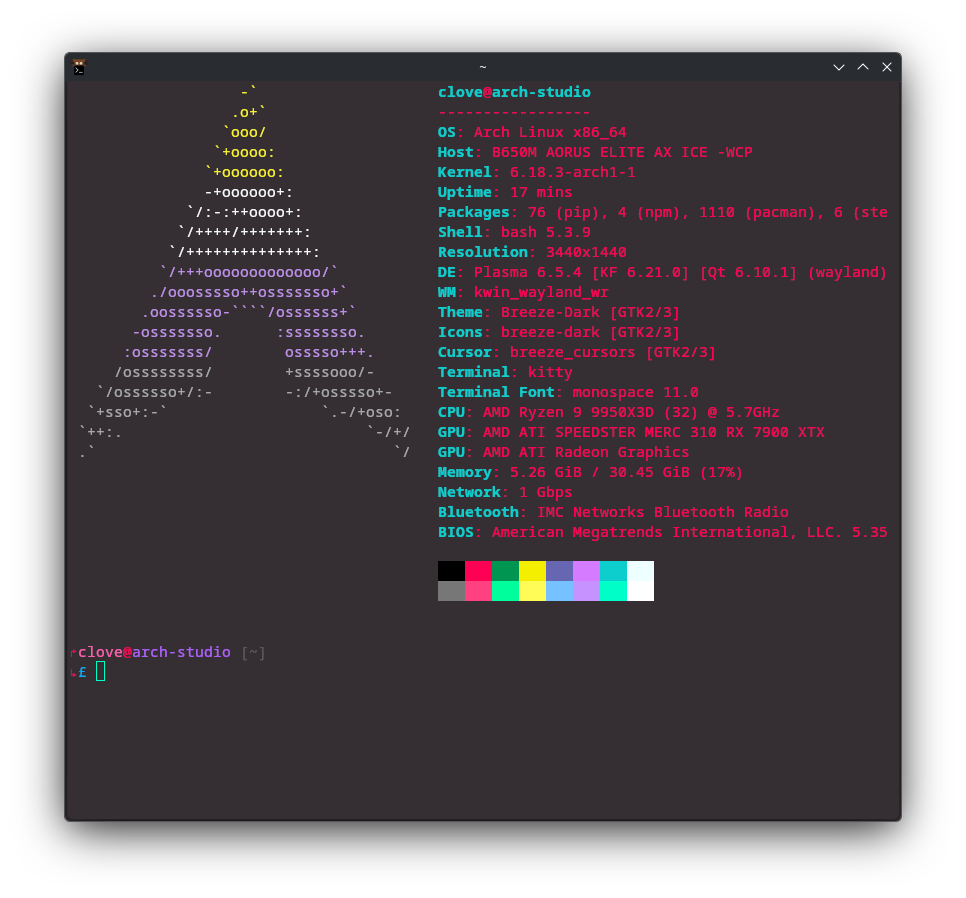Select the pure white swatch in bottom row

640,591
